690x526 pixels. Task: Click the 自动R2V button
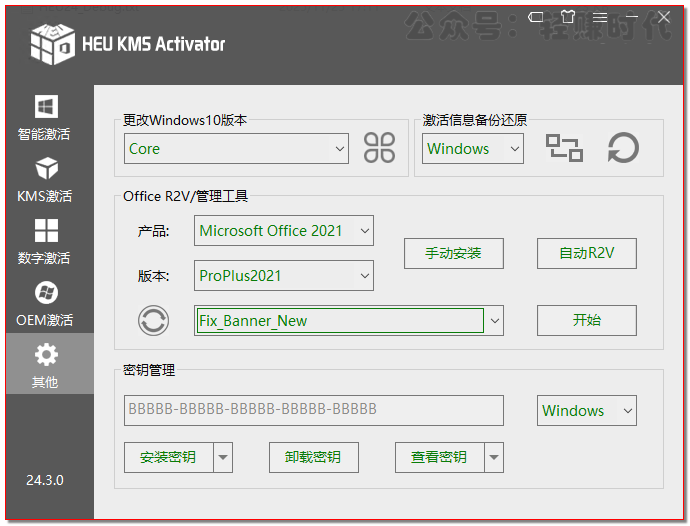click(x=586, y=253)
